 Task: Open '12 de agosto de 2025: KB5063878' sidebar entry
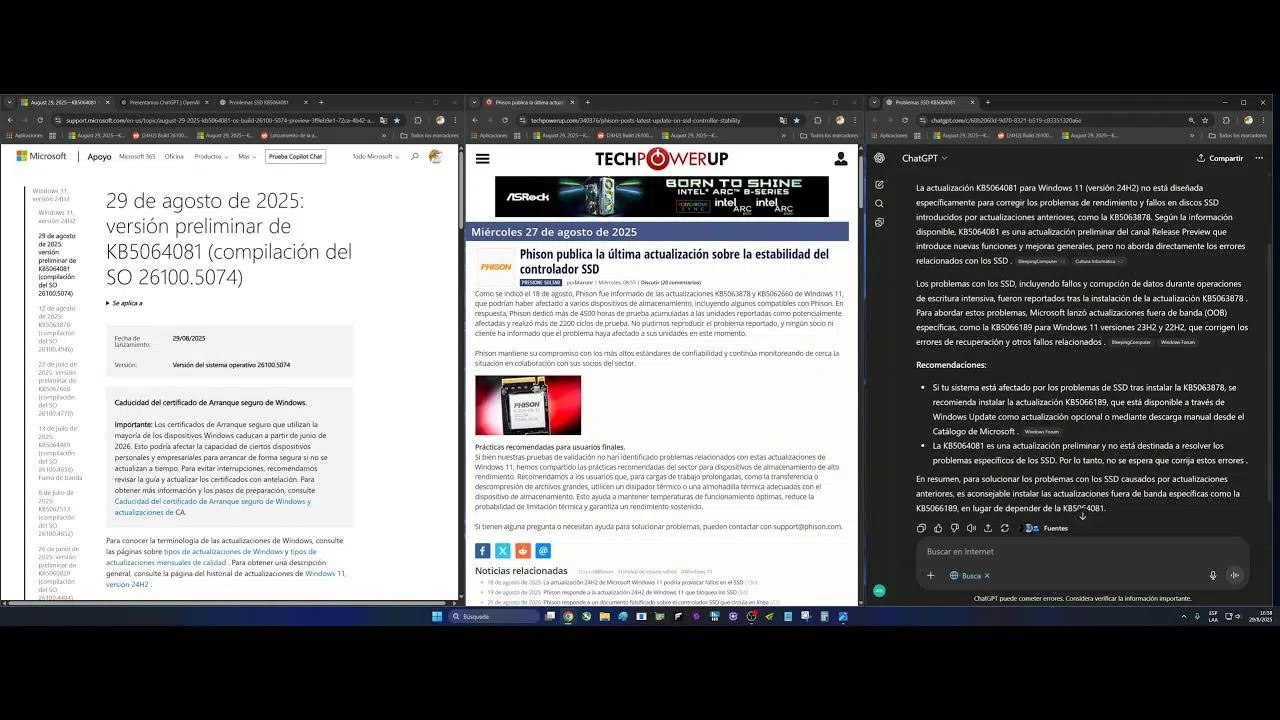pos(57,329)
